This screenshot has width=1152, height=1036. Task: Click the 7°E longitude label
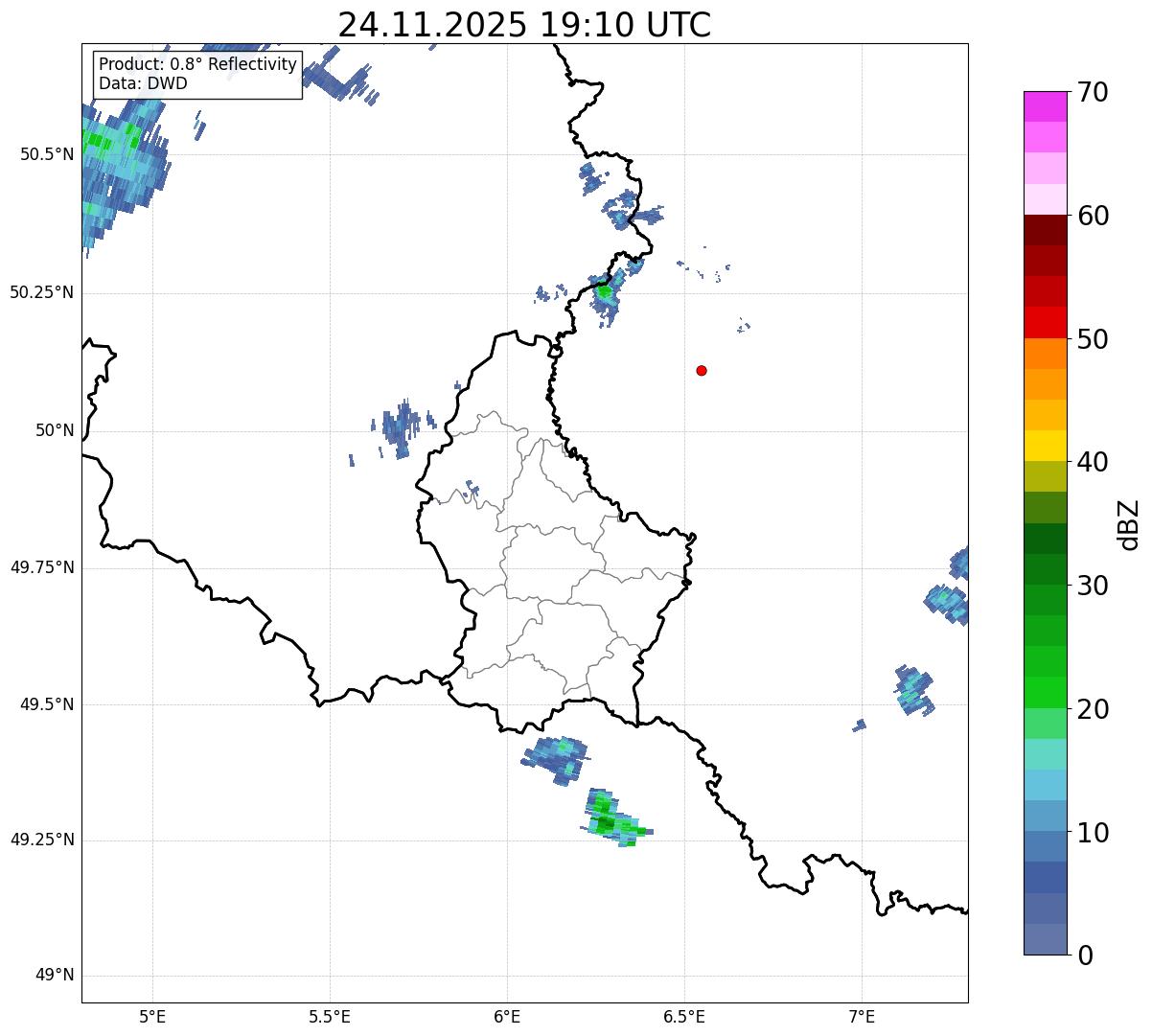click(x=862, y=1016)
